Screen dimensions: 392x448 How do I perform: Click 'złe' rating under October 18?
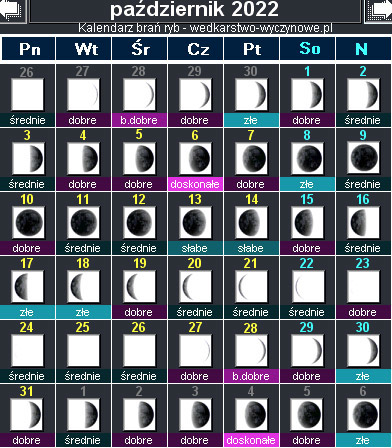pos(83,312)
